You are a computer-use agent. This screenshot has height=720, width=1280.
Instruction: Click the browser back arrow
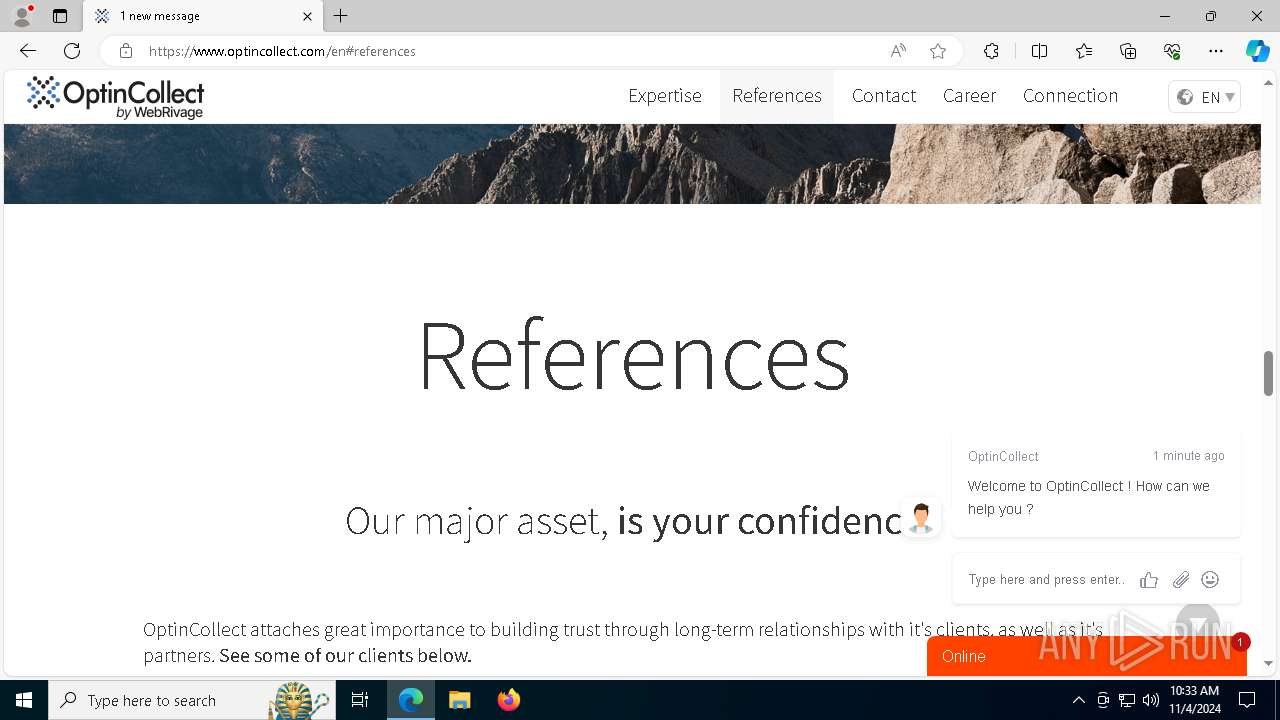[x=28, y=51]
